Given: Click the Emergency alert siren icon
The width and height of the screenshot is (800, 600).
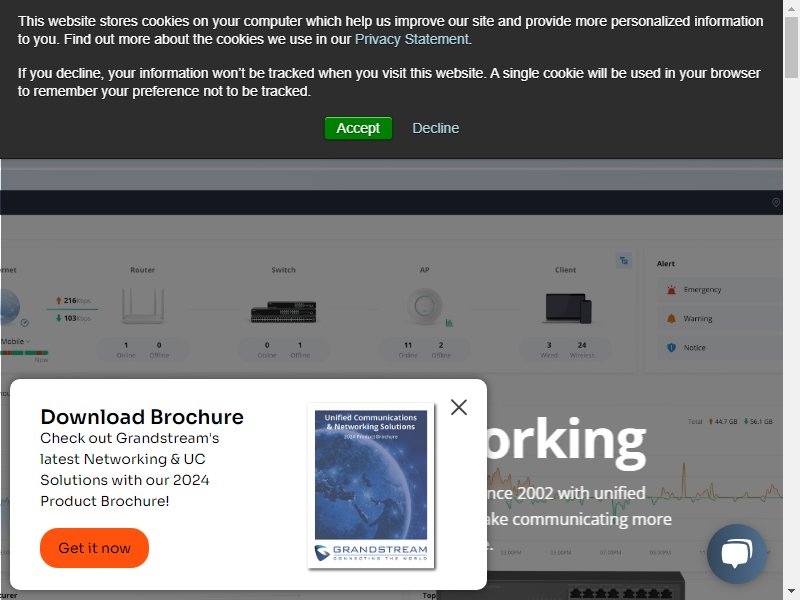Looking at the screenshot, I should pos(671,290).
